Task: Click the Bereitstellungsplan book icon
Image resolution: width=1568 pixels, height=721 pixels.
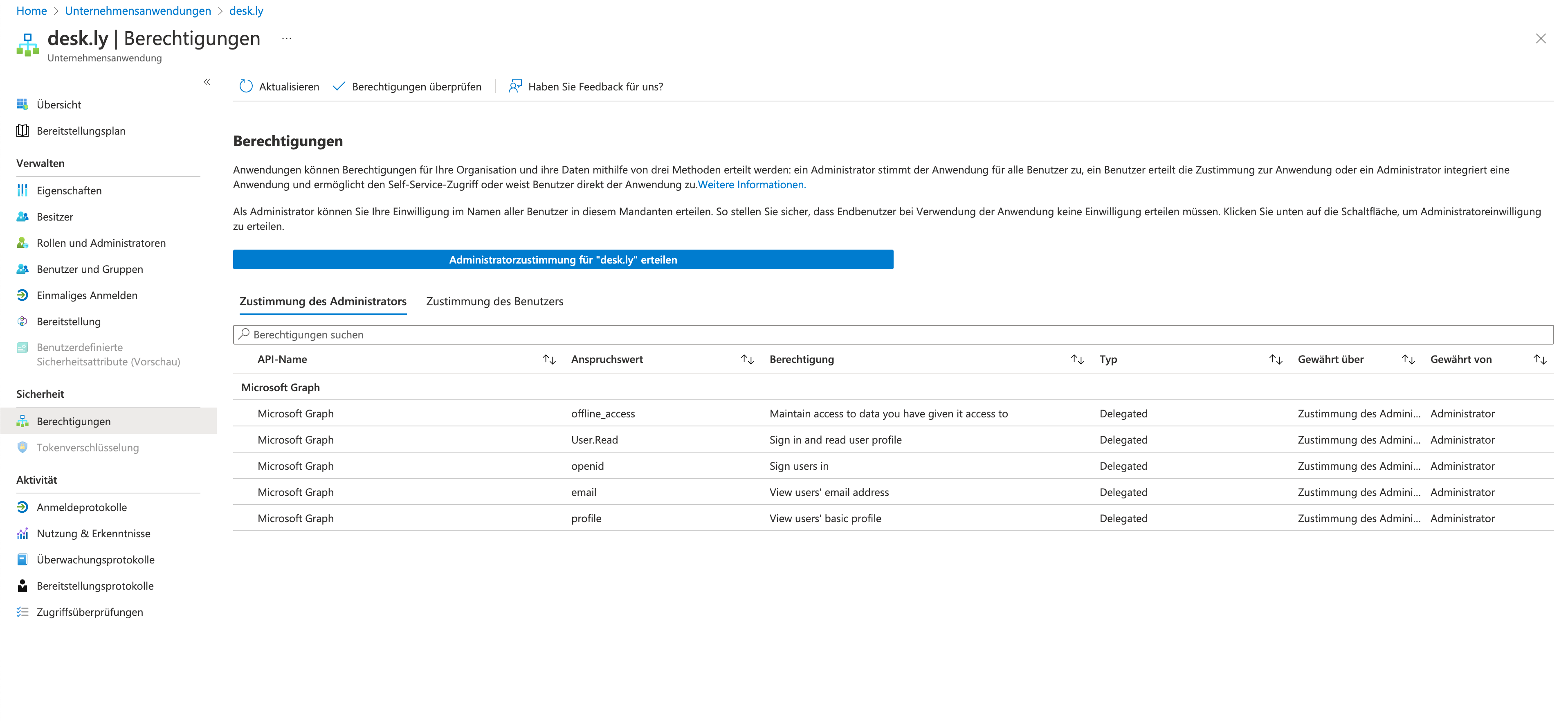Action: click(x=22, y=130)
